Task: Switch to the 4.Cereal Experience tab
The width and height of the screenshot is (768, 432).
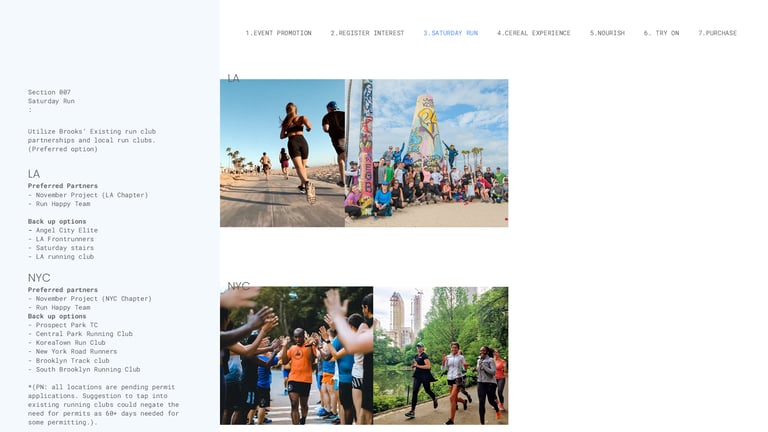Action: tap(533, 33)
